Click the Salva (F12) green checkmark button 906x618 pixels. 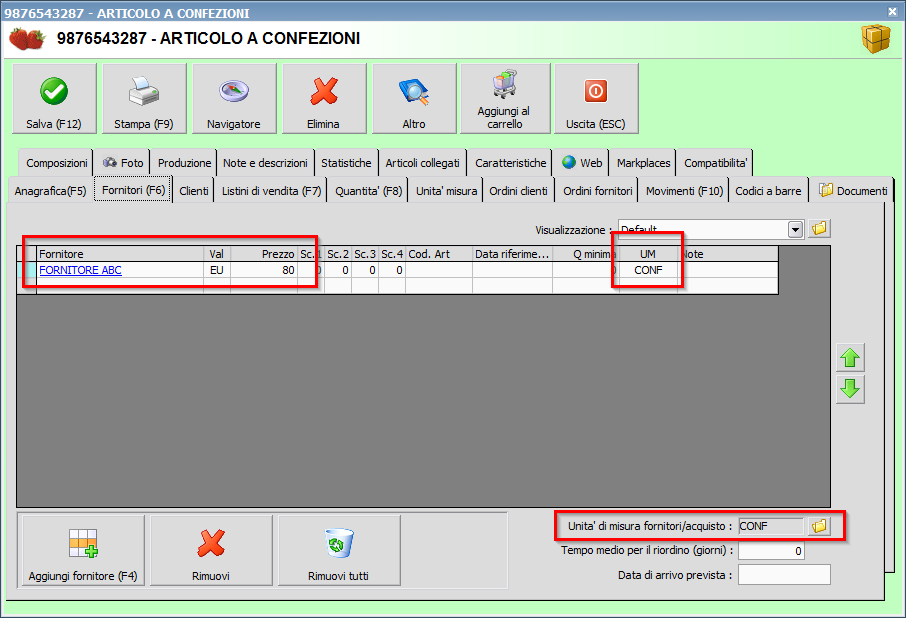pos(54,99)
